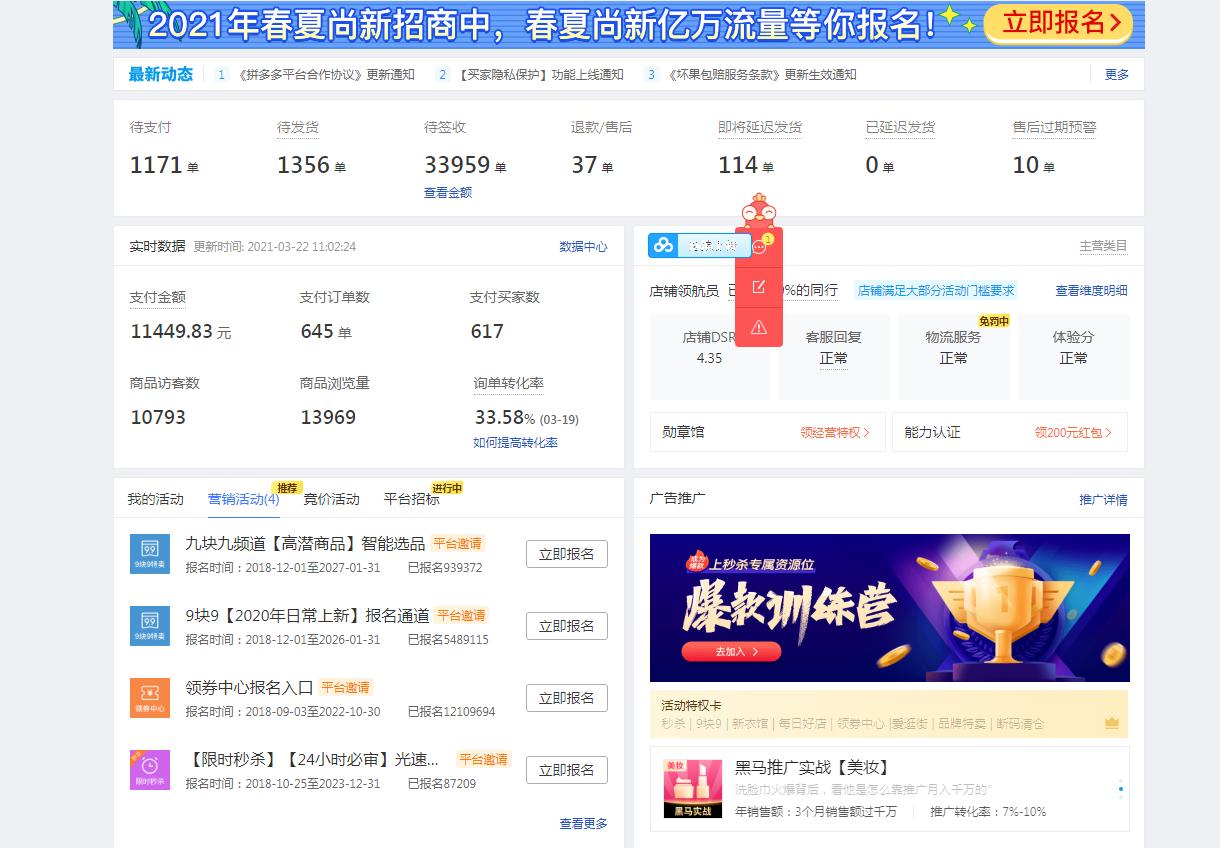The height and width of the screenshot is (848, 1220).
Task: Click the 9块9特卖 activity icon
Action: pyautogui.click(x=150, y=554)
